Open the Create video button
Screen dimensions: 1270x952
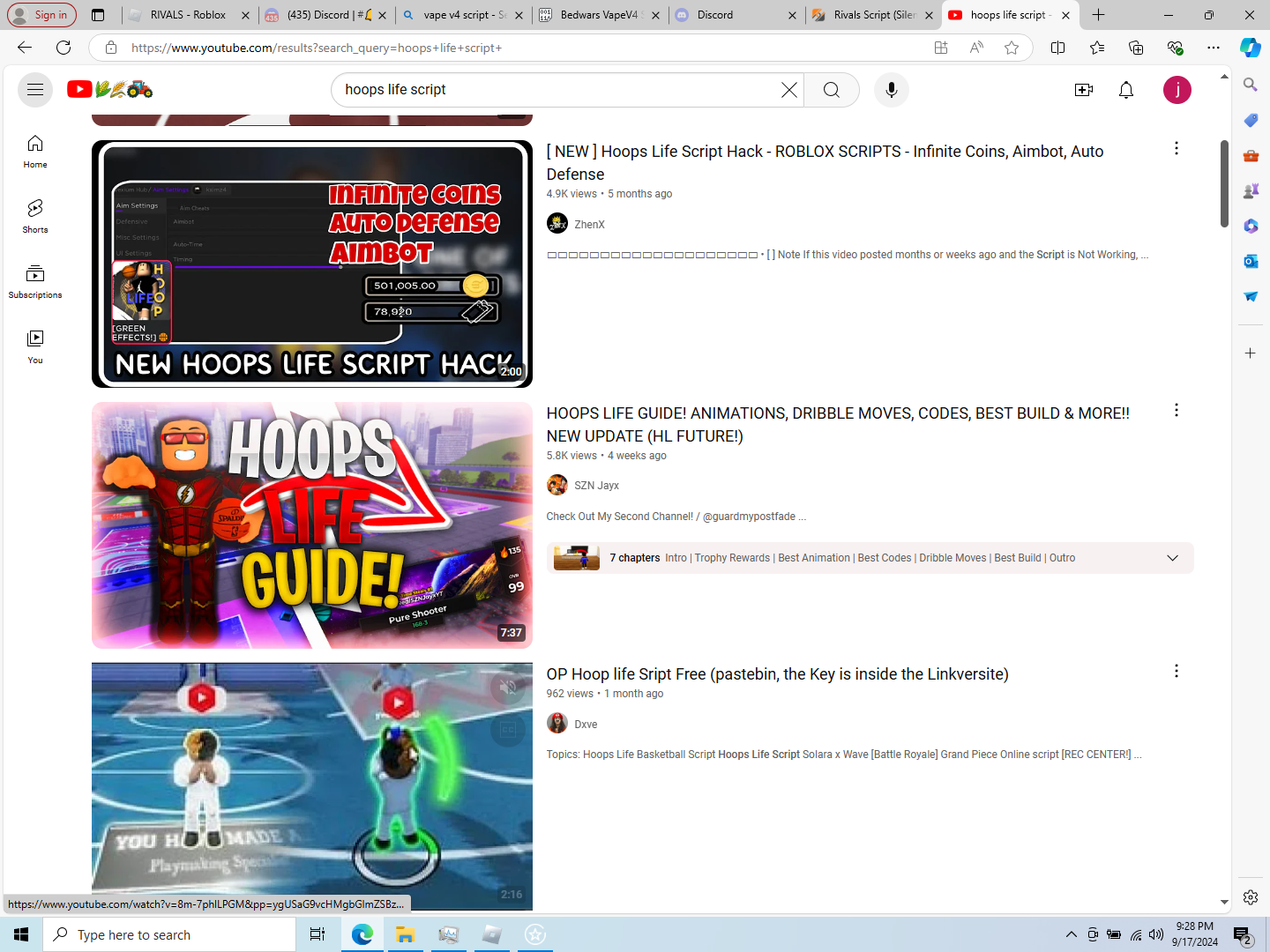click(x=1084, y=90)
